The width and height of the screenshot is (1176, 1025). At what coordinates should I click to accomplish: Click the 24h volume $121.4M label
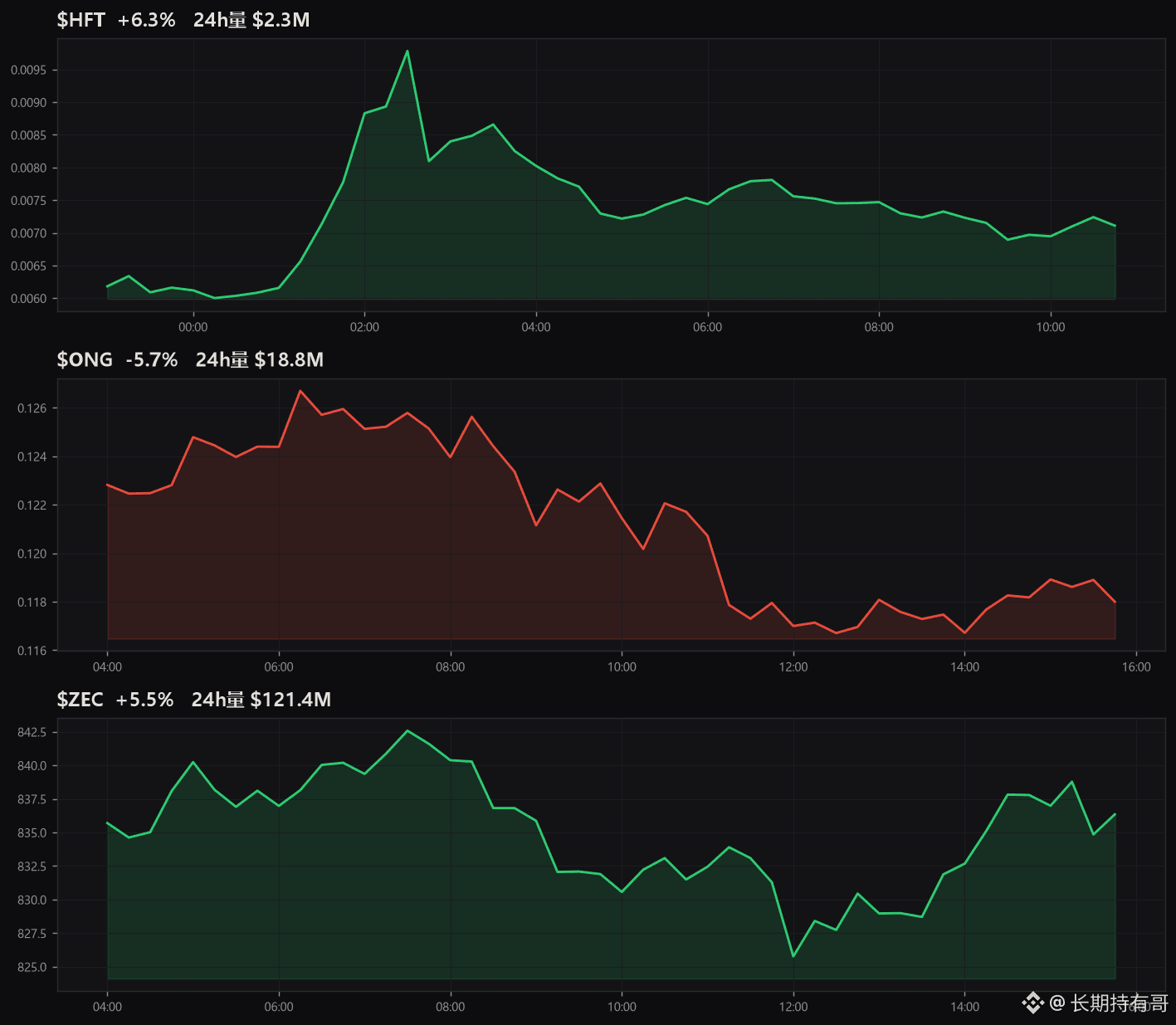click(x=261, y=700)
